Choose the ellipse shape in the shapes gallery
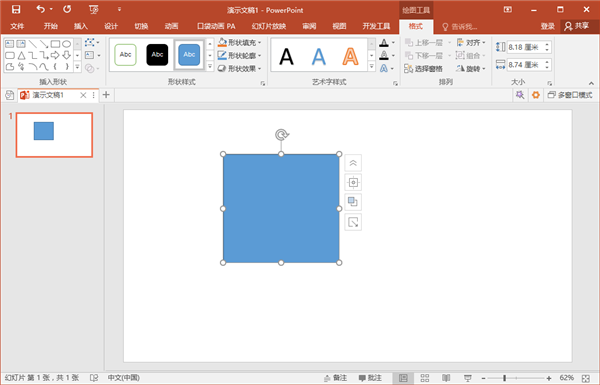This screenshot has height=385, width=600. (x=67, y=44)
